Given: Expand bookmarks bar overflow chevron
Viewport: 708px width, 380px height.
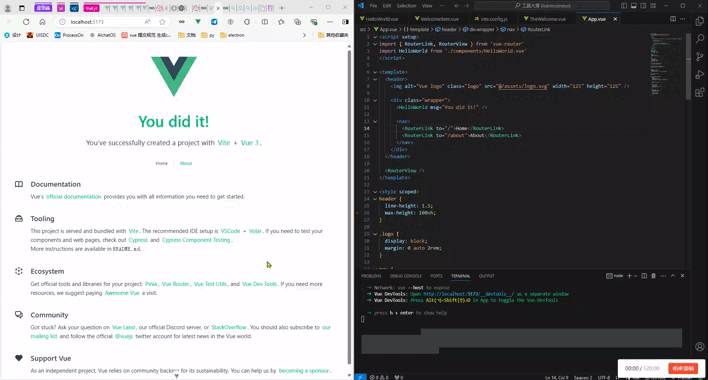Looking at the screenshot, I should [x=304, y=35].
